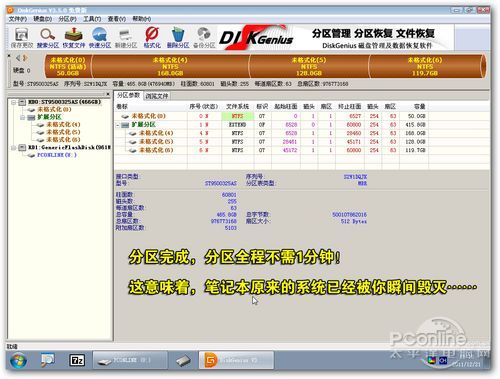Collapse the HD0:ST9500325AS tree node

(14, 102)
